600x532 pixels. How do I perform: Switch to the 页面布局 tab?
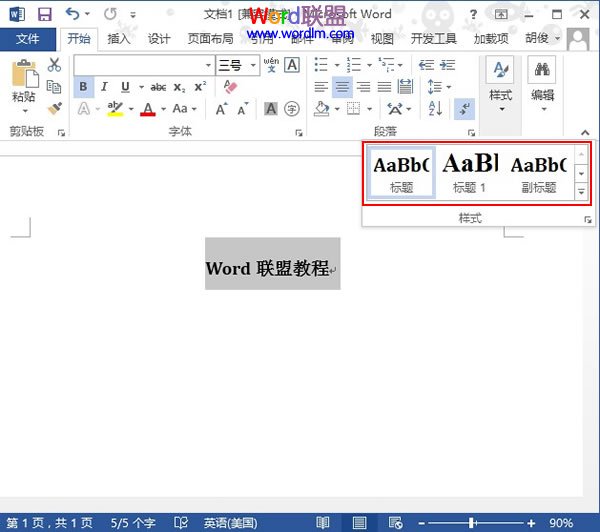(210, 39)
